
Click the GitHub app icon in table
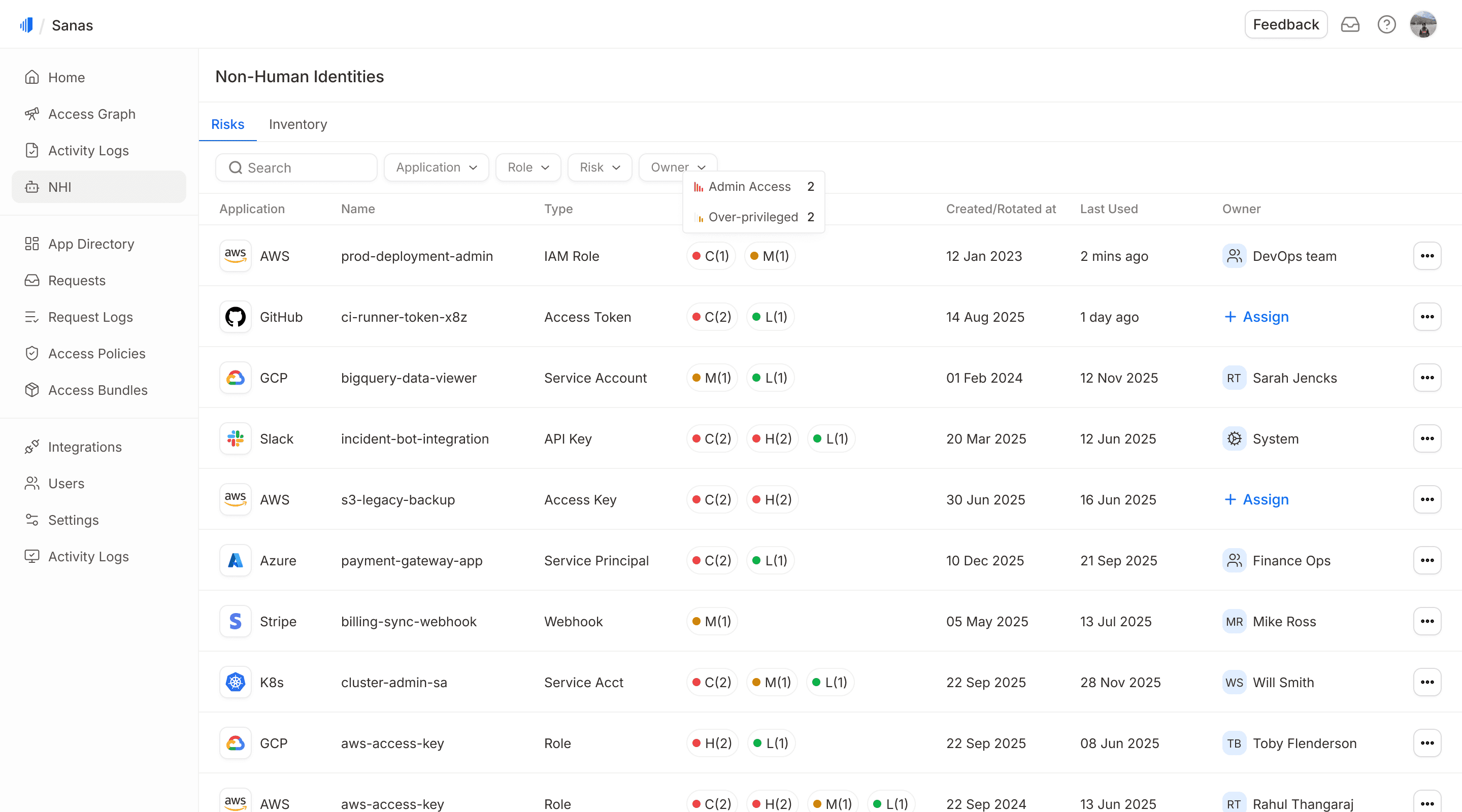pos(235,317)
